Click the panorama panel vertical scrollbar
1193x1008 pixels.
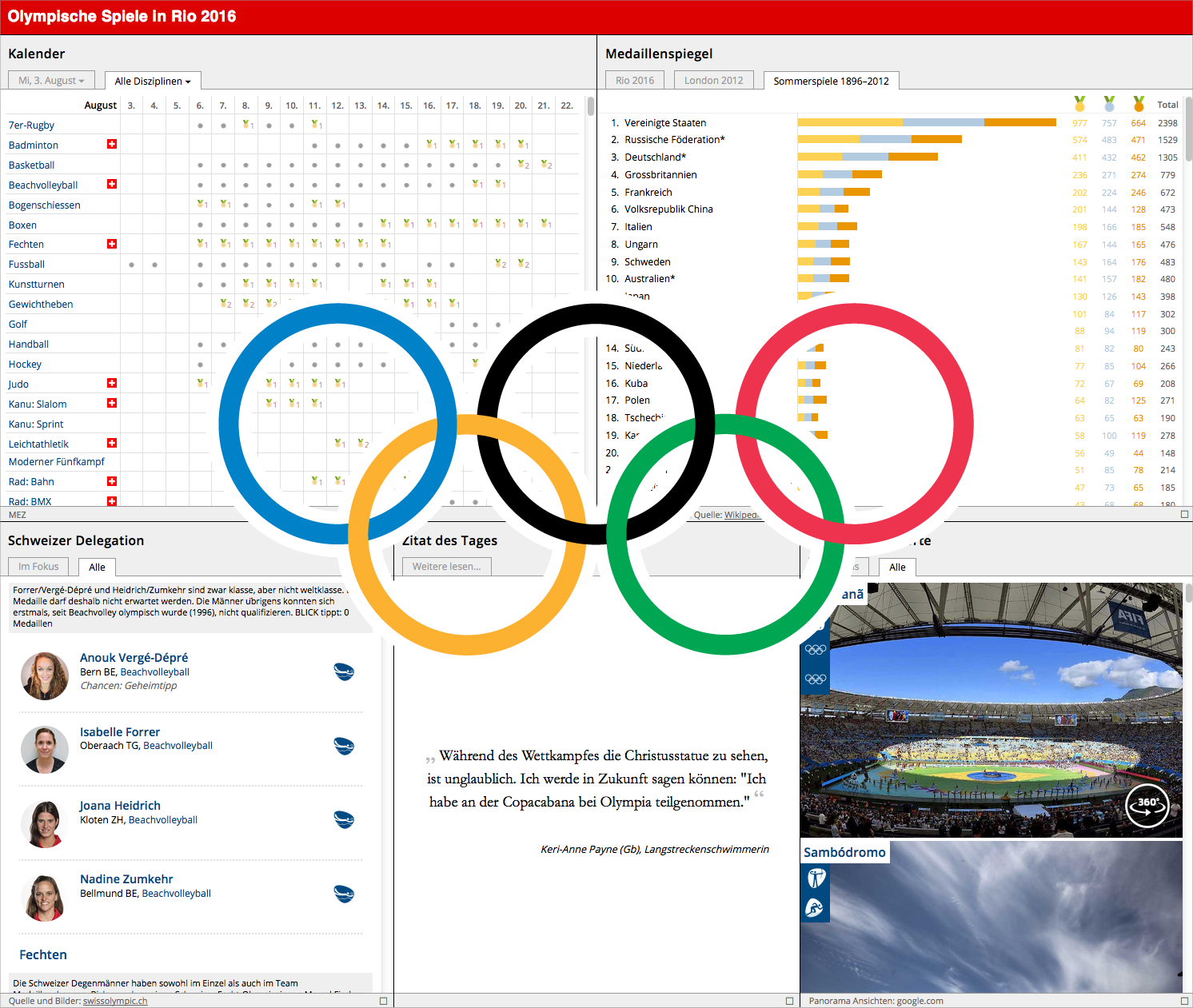[x=1189, y=593]
